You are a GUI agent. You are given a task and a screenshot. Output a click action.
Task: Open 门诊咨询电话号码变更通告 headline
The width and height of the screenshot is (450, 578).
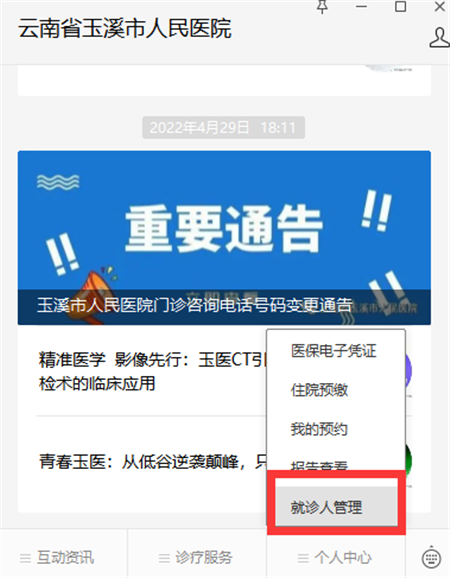click(195, 305)
